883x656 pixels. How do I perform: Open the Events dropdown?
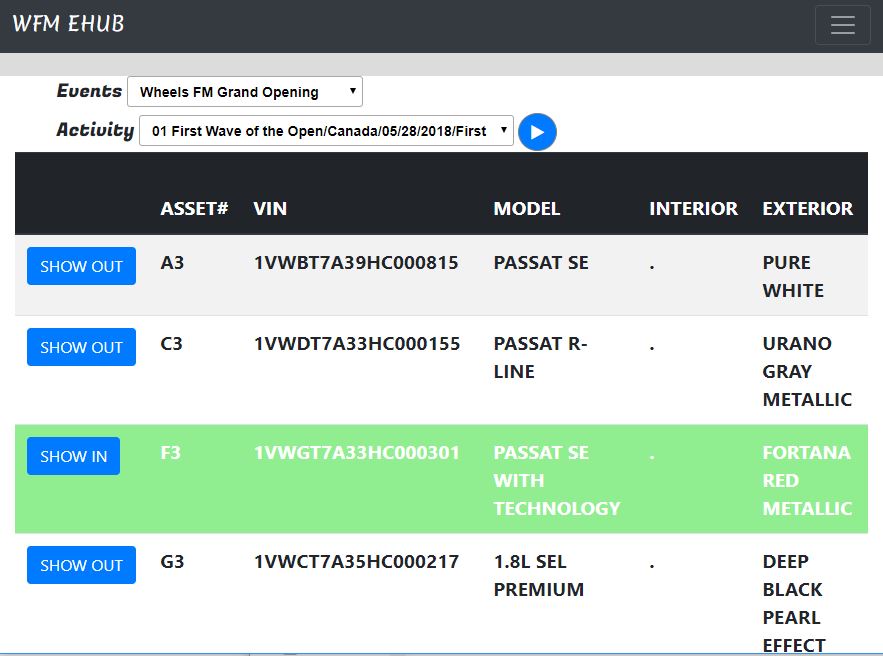245,92
